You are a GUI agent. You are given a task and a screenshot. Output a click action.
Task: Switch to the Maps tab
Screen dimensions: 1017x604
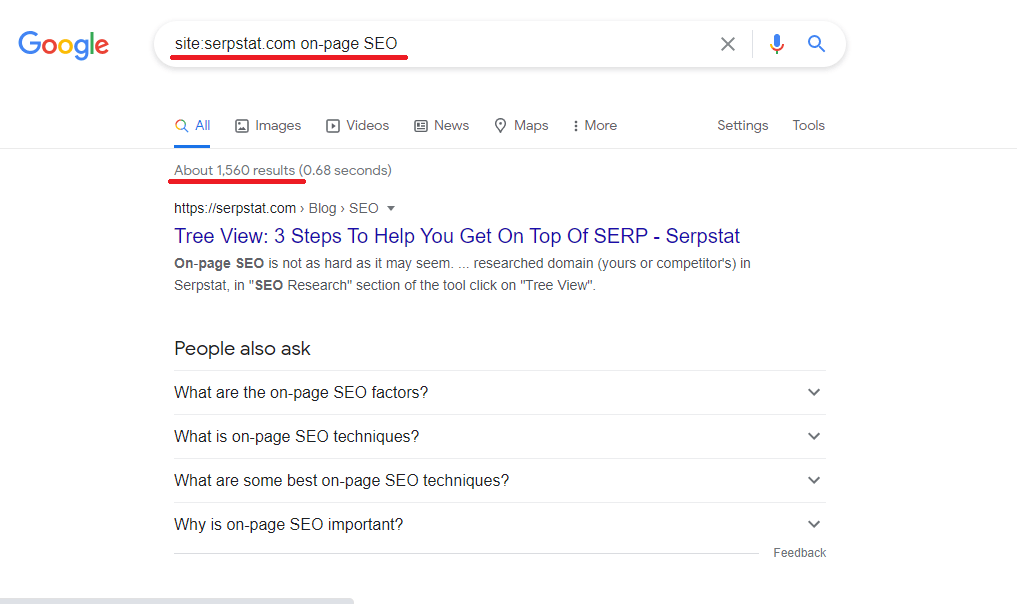[x=521, y=126]
